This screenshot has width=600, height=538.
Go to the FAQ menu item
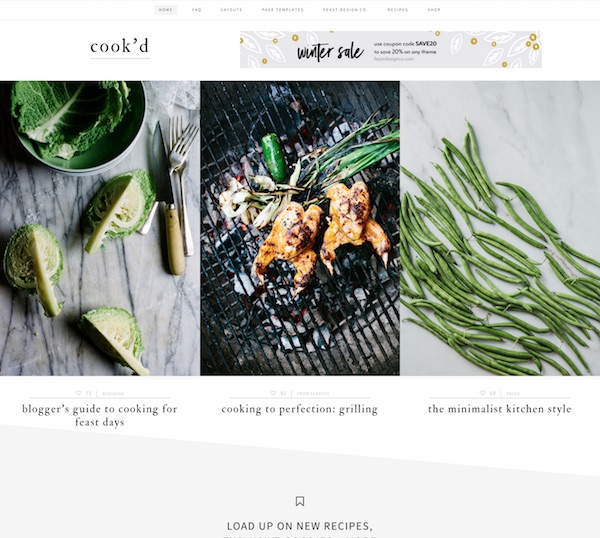tap(197, 10)
